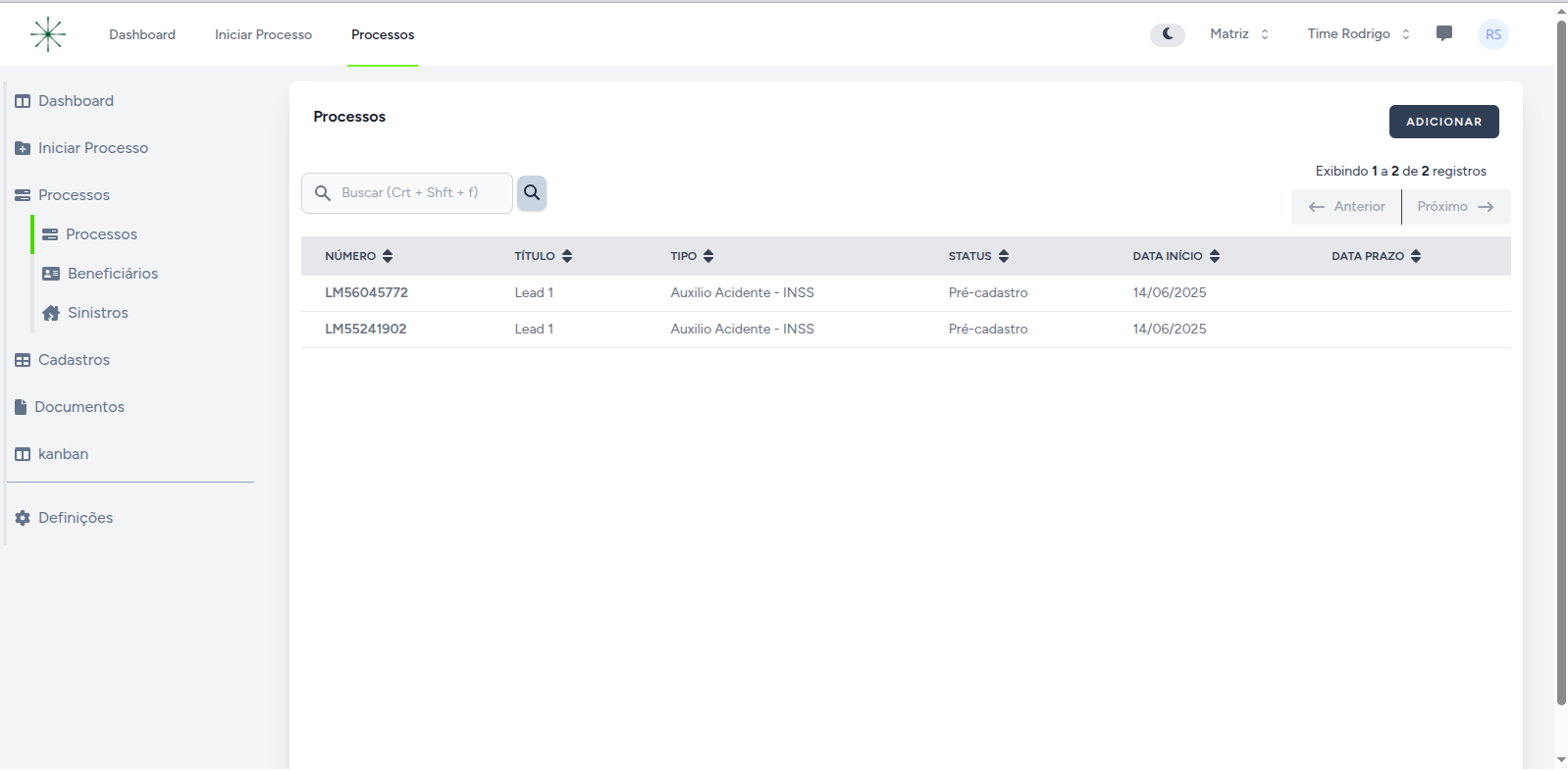
Task: Collapse the Processos sidebar group
Action: pyautogui.click(x=63, y=195)
